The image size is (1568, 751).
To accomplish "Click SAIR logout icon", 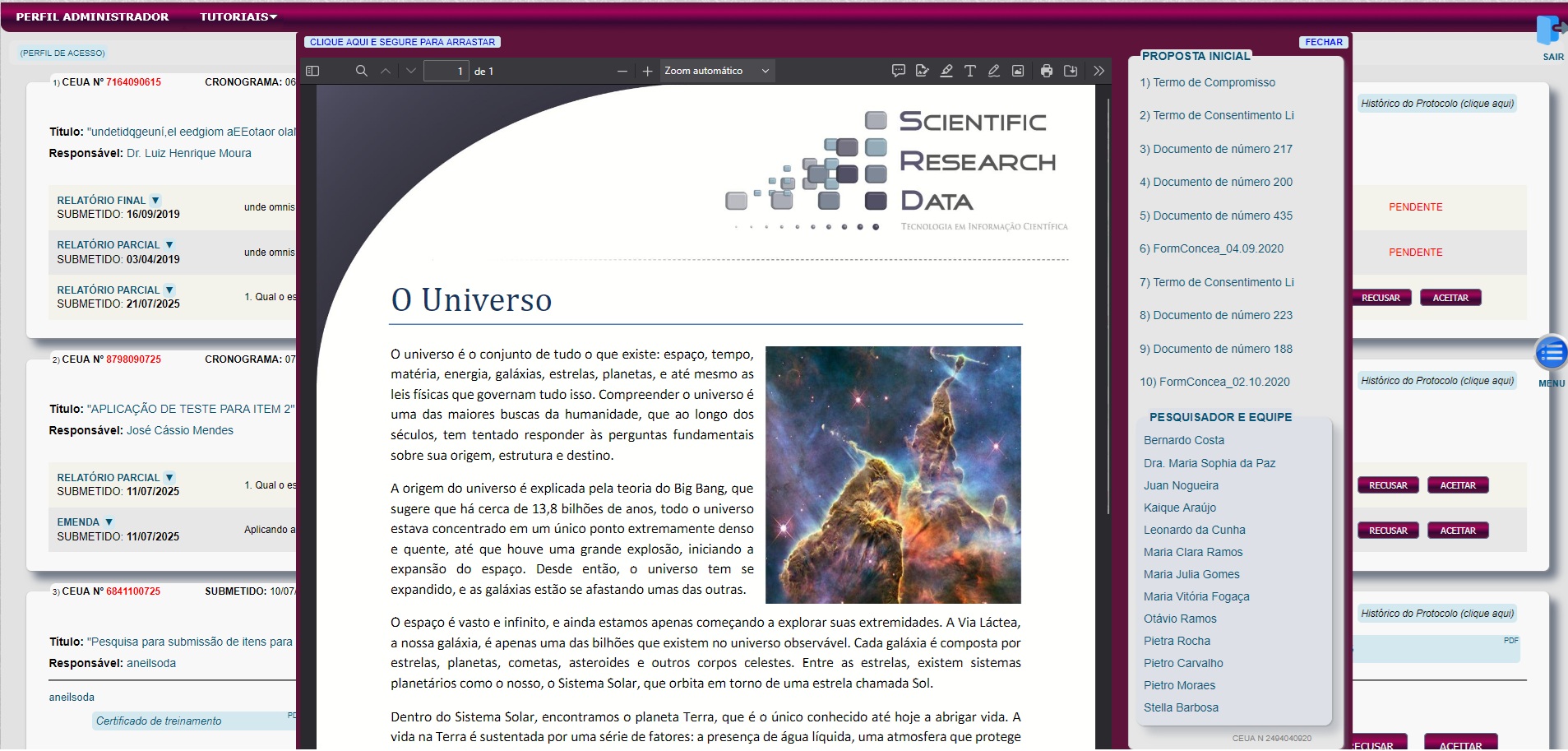I will 1552,33.
